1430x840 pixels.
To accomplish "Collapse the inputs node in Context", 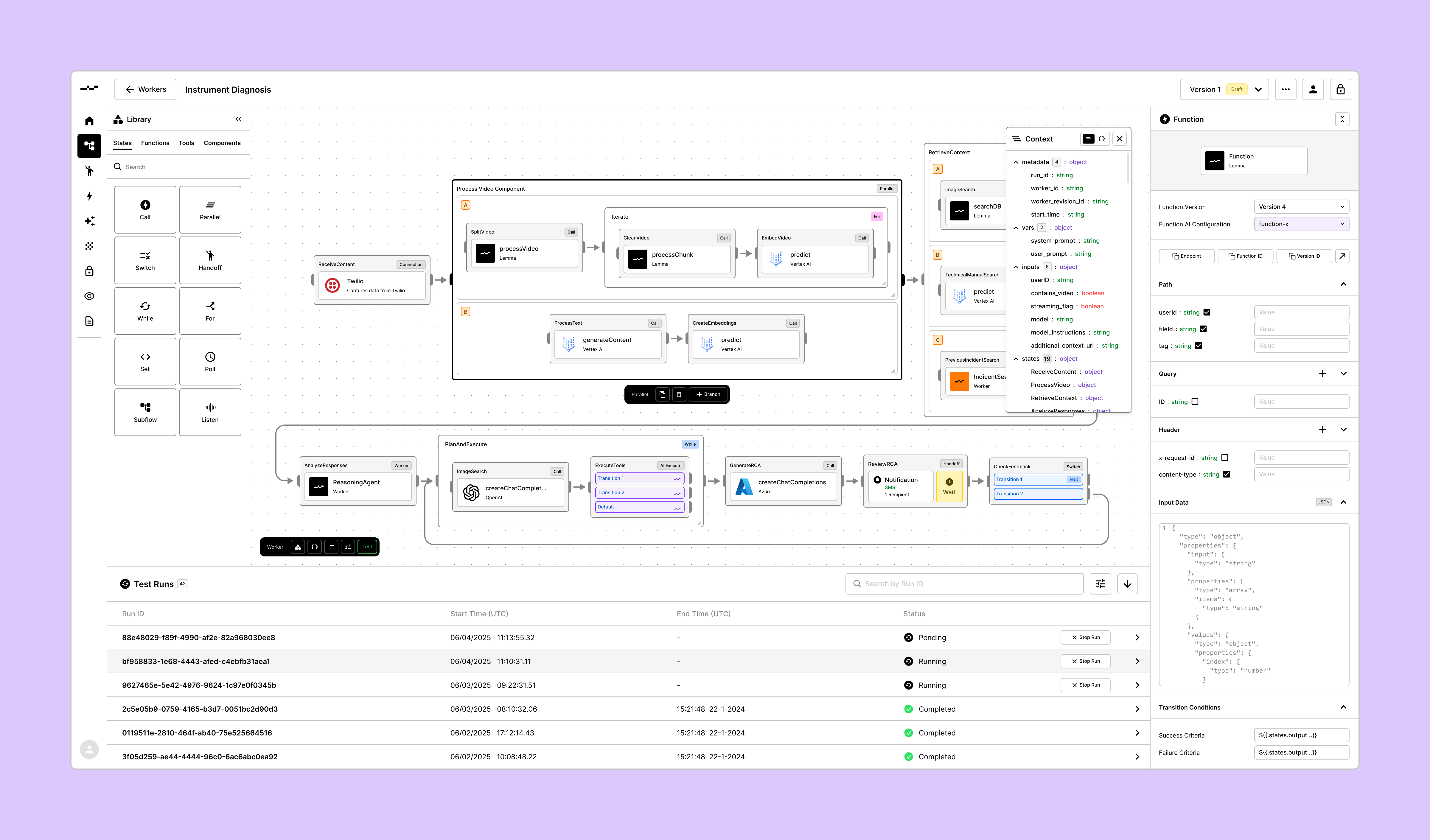I will pyautogui.click(x=1016, y=267).
